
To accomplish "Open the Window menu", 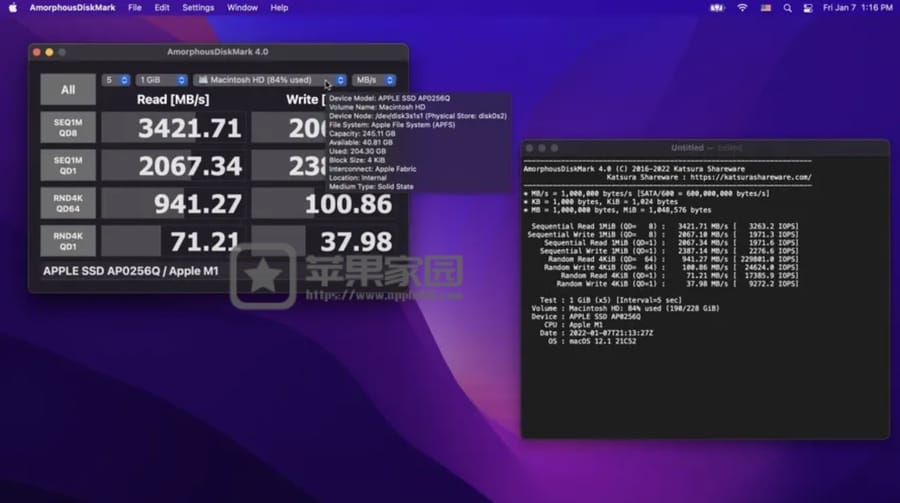I will coord(242,7).
